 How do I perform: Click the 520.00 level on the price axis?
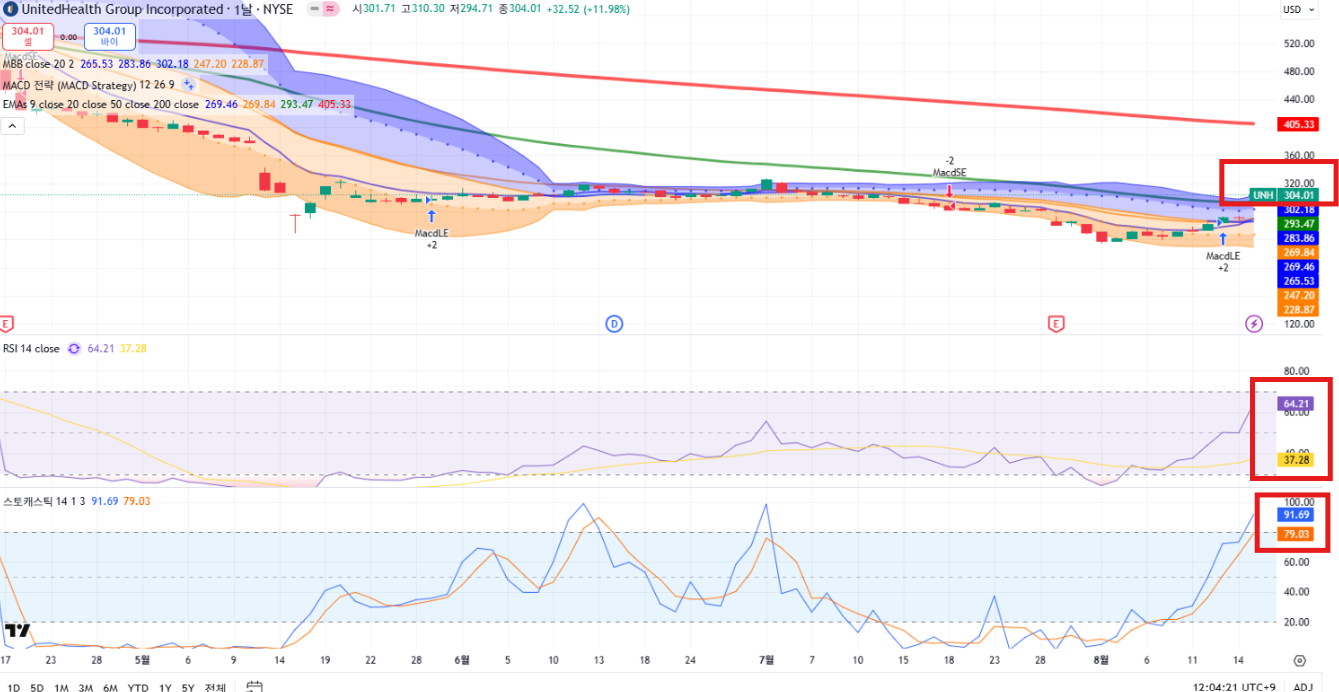(1298, 43)
